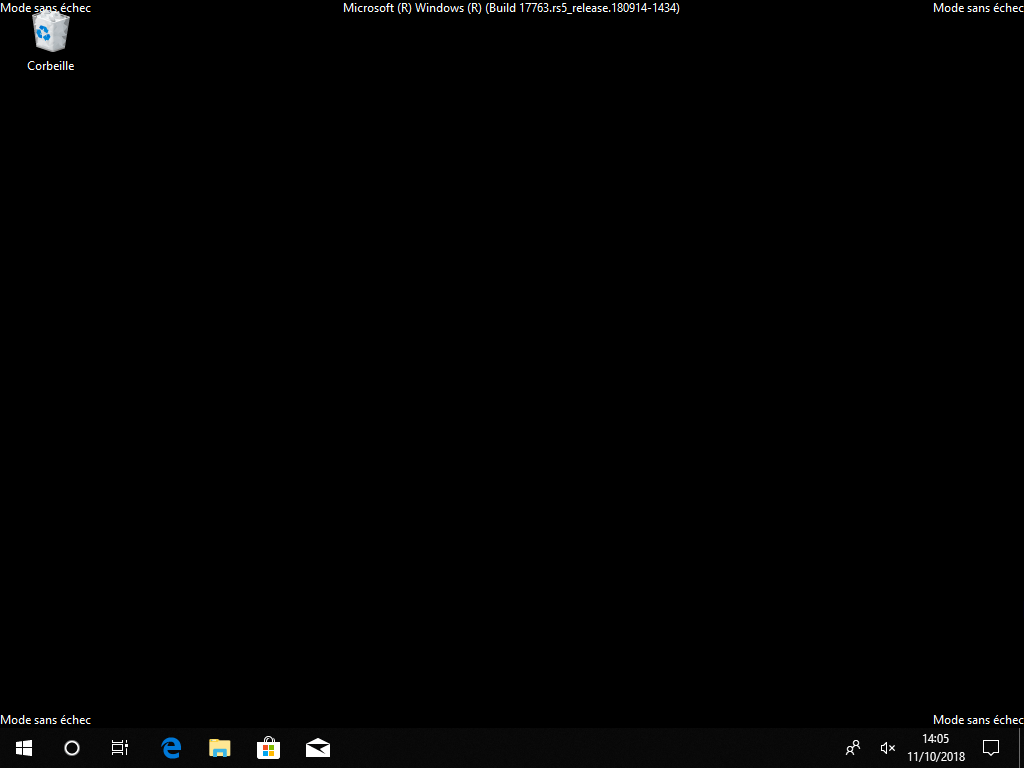Click the muted volume speaker icon

pos(888,748)
